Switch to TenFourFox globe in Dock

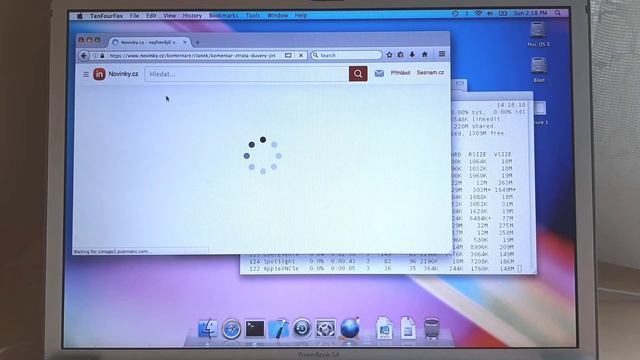click(x=350, y=328)
